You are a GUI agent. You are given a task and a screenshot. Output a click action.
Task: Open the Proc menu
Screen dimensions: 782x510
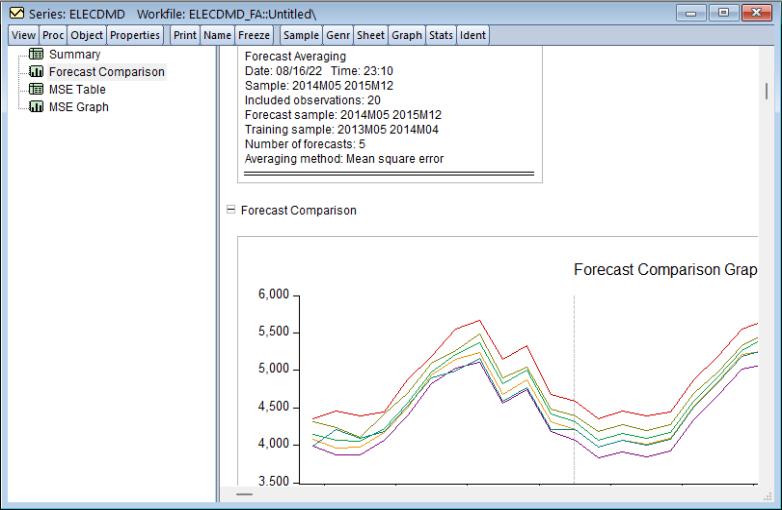point(52,35)
